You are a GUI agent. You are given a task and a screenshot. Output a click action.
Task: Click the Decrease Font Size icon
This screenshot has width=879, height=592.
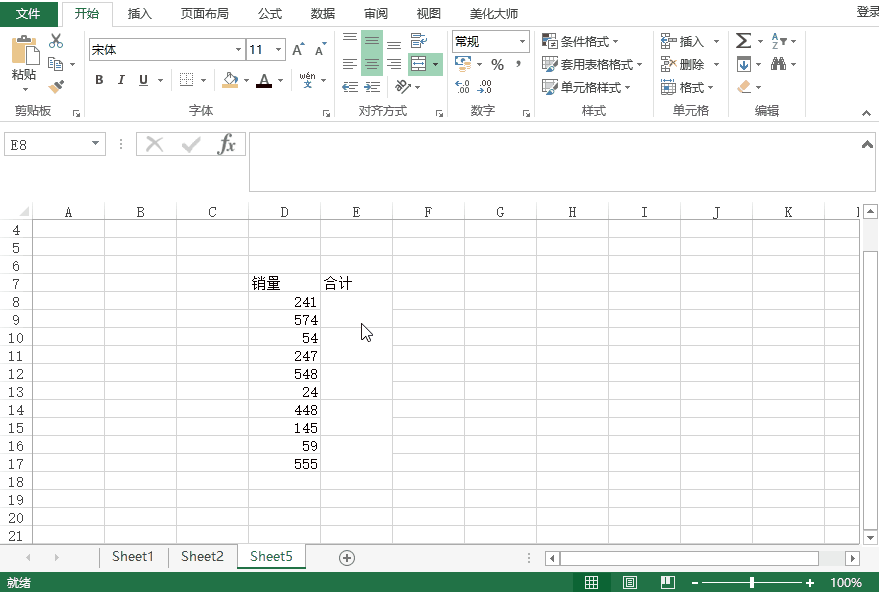pyautogui.click(x=320, y=49)
